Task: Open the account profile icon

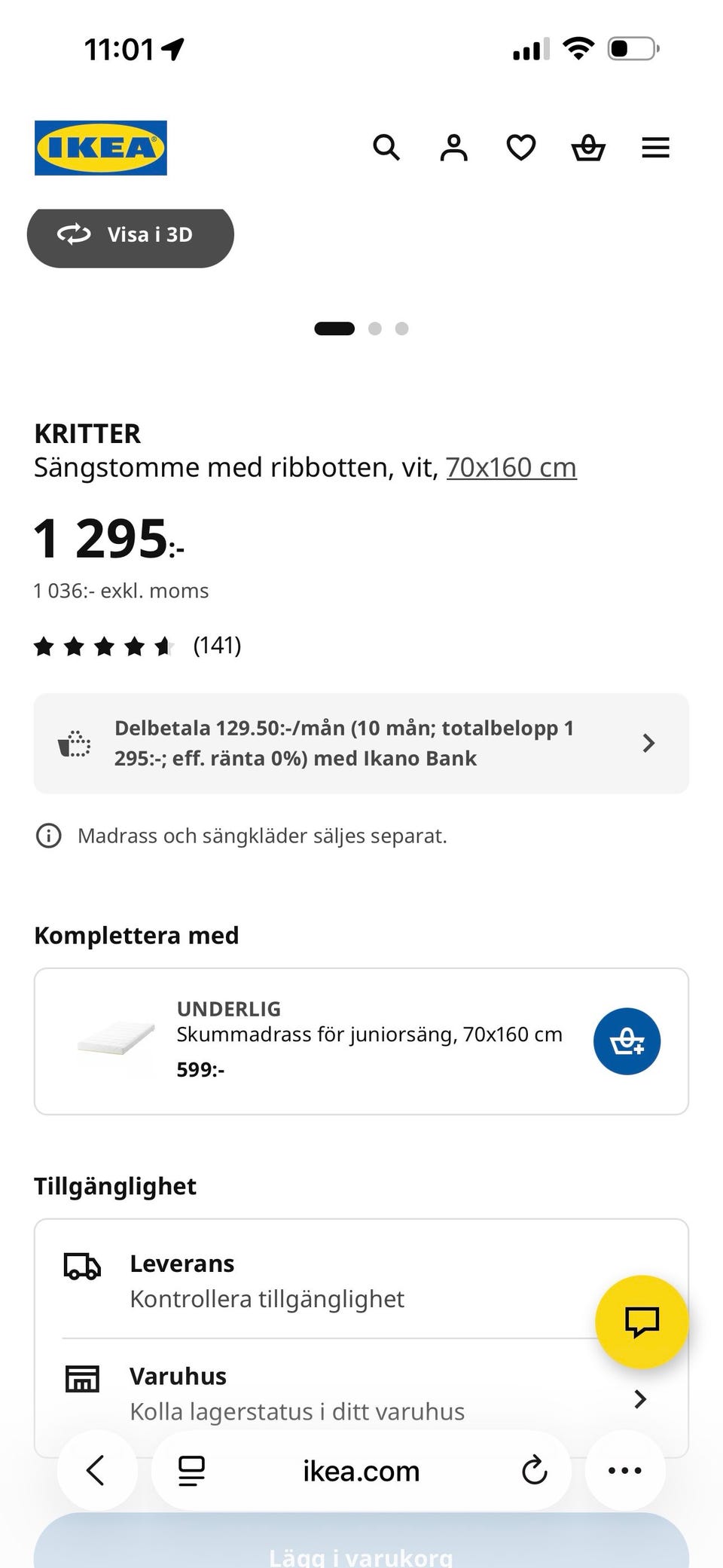Action: (453, 148)
